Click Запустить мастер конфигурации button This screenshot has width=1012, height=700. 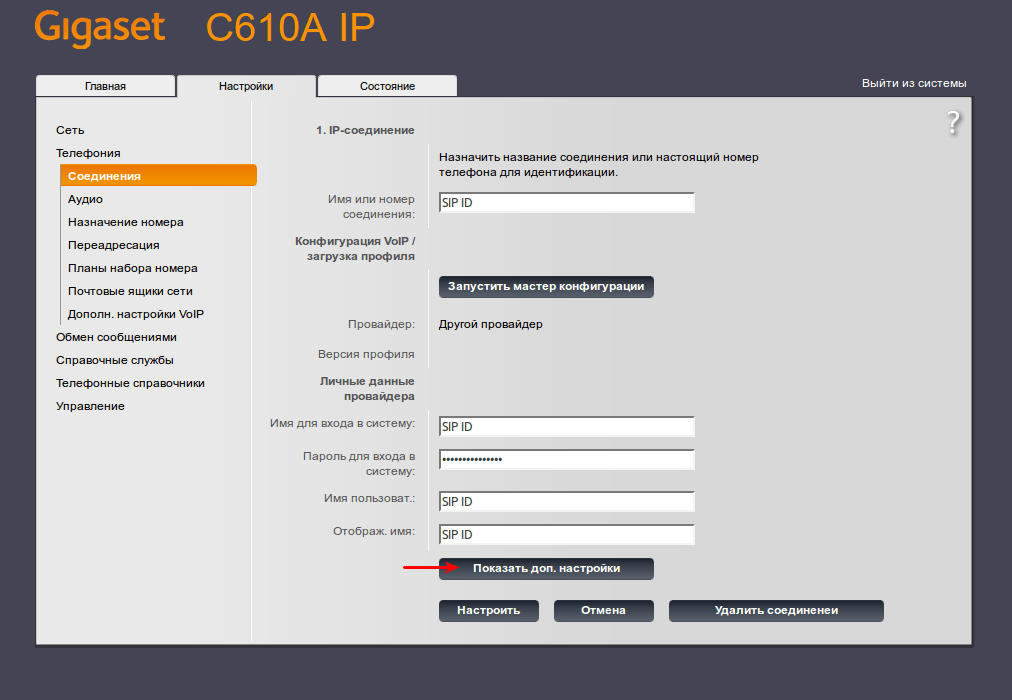tap(546, 286)
